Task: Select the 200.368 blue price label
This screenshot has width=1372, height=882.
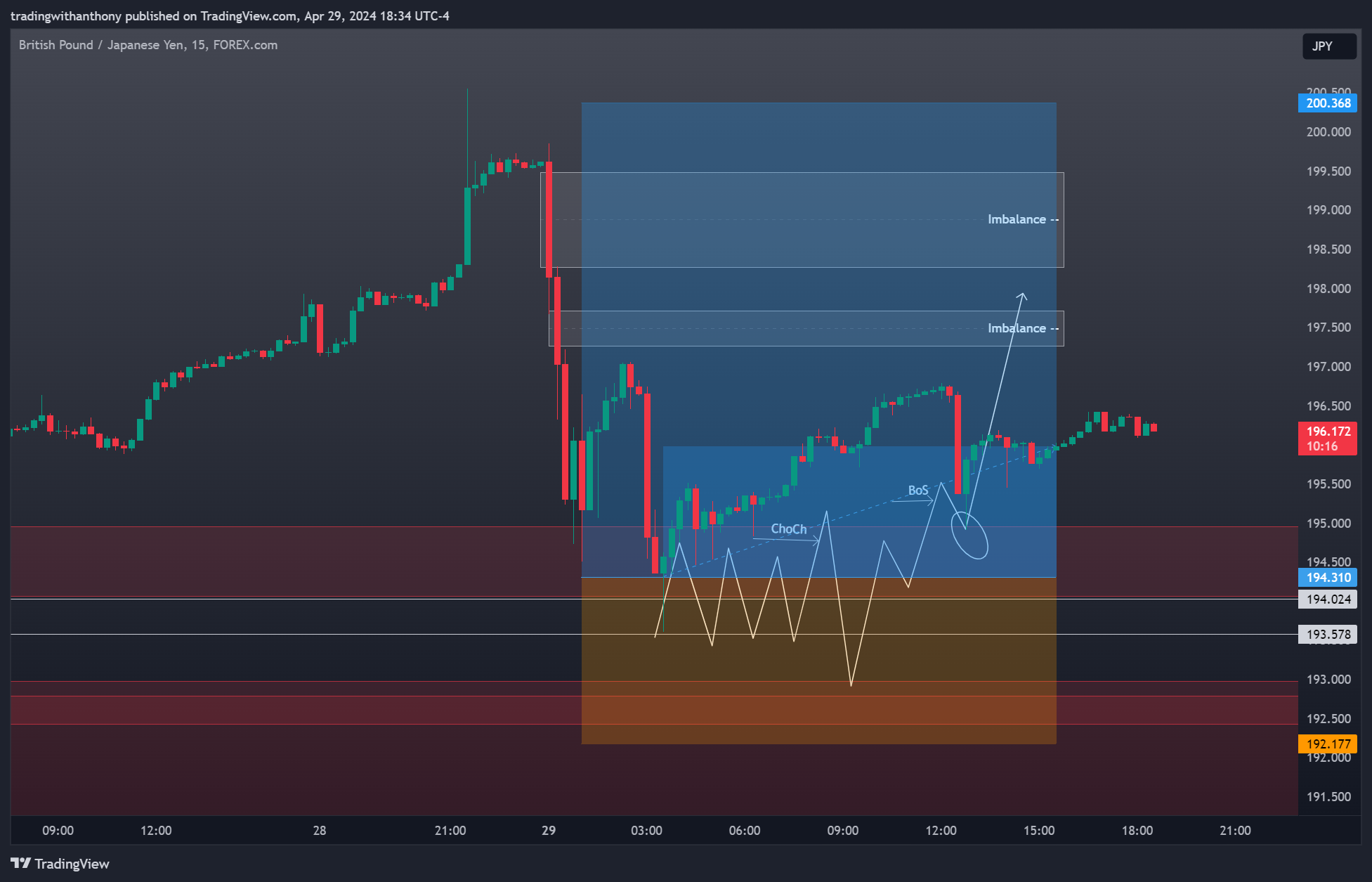Action: (x=1327, y=103)
